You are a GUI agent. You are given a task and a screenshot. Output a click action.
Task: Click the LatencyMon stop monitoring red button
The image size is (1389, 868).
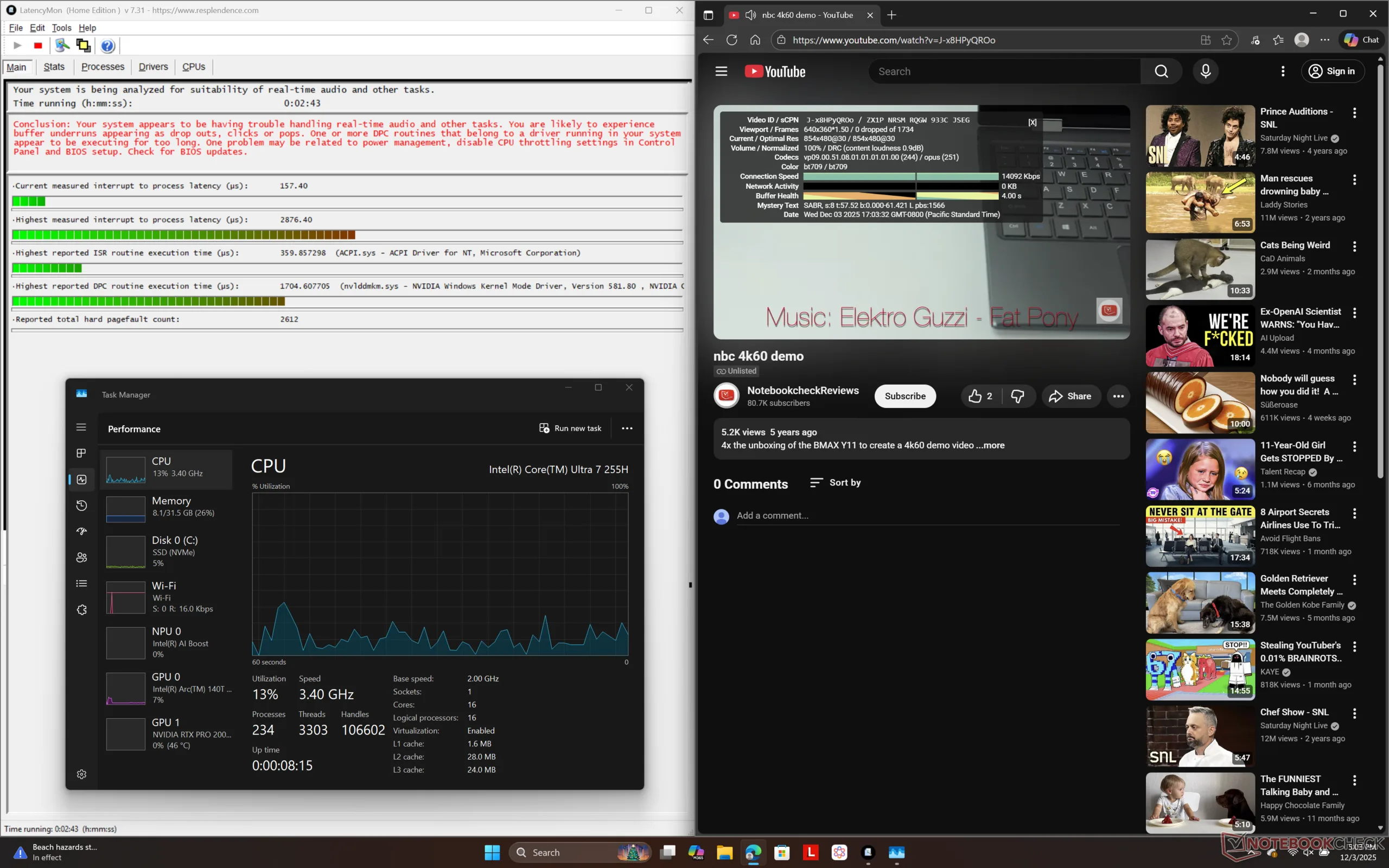38,46
